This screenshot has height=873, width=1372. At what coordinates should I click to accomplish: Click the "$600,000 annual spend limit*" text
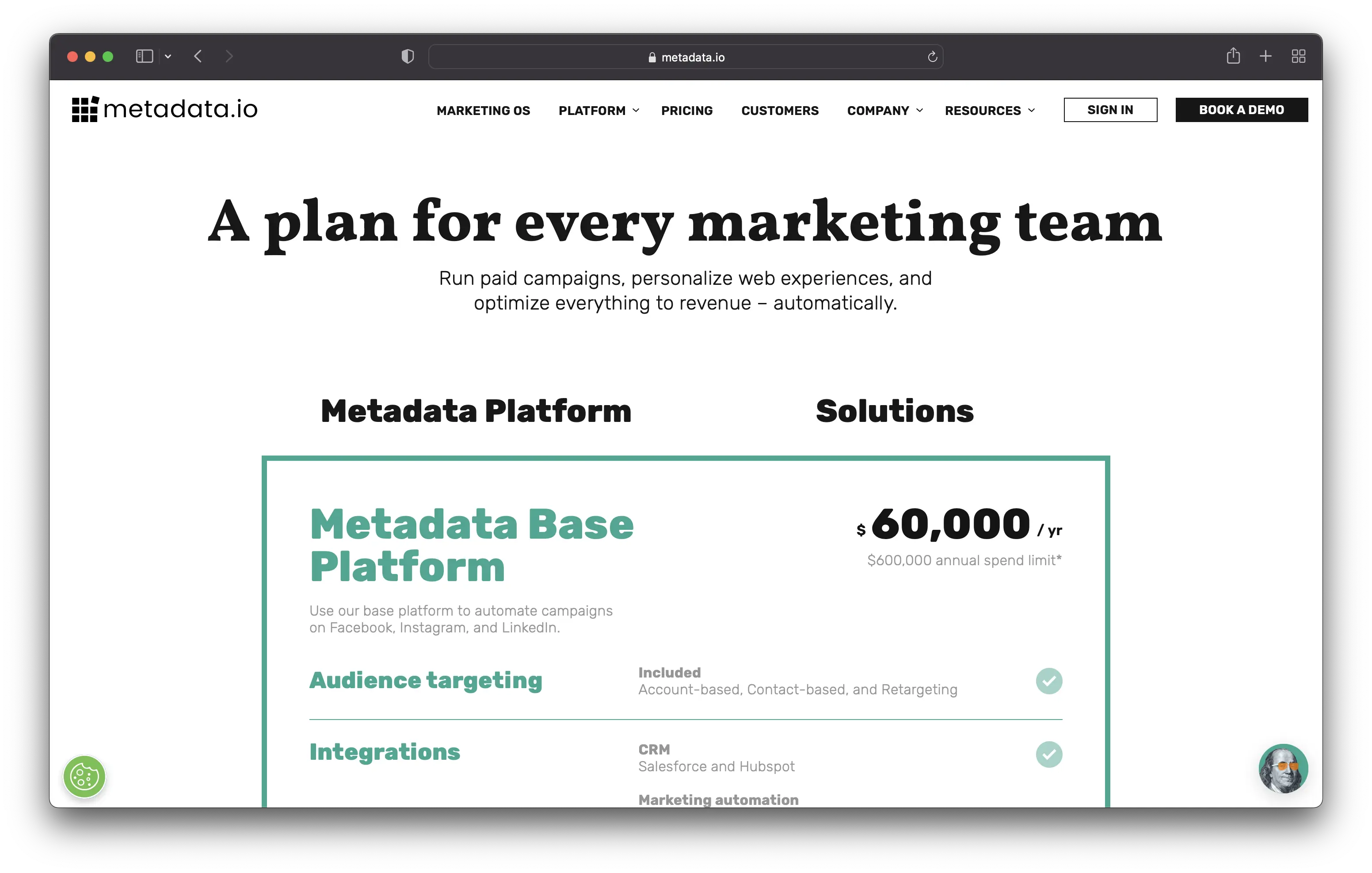pyautogui.click(x=964, y=560)
